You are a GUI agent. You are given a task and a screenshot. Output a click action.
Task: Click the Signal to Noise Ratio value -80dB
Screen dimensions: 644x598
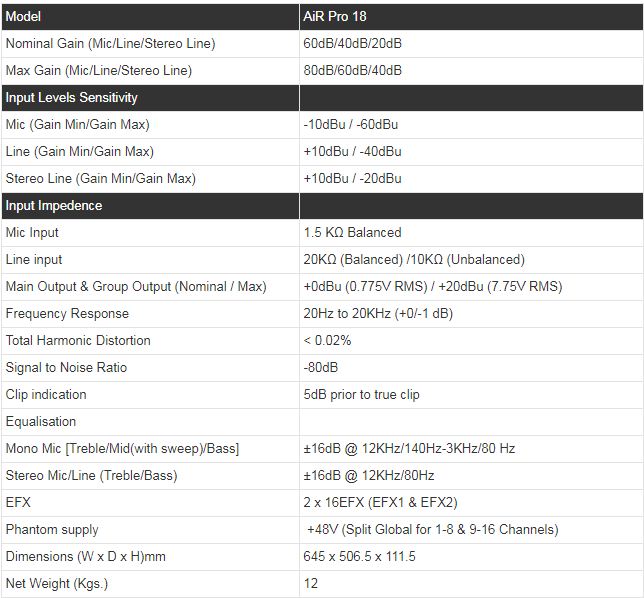coord(320,368)
